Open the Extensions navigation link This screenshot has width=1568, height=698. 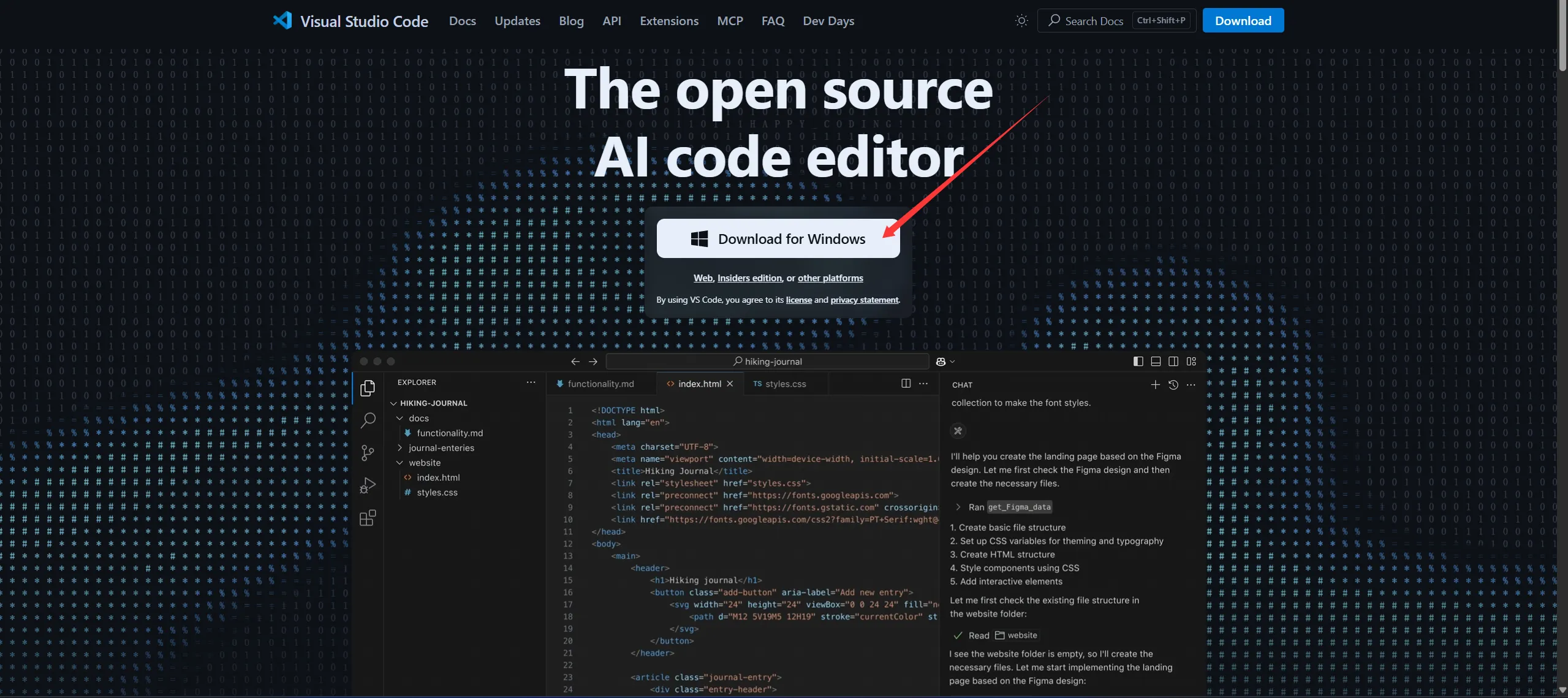click(669, 21)
